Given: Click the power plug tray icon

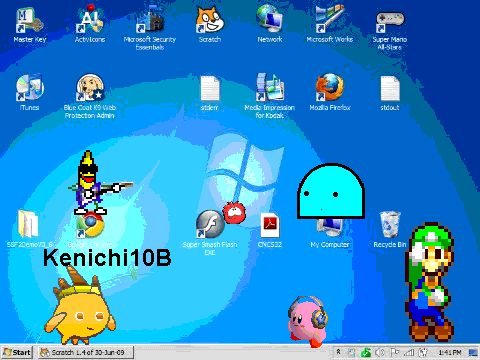Looking at the screenshot, I should [423, 352].
